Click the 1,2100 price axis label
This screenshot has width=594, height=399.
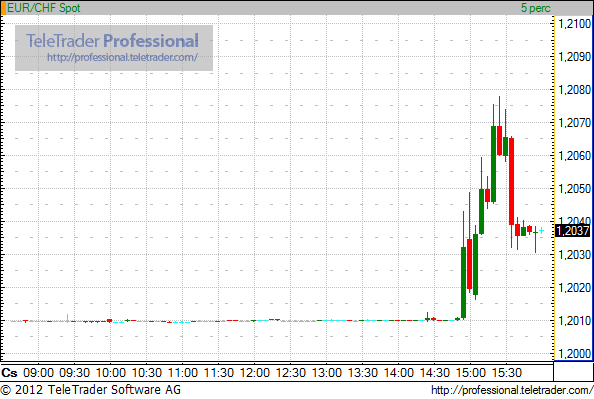coord(575,24)
